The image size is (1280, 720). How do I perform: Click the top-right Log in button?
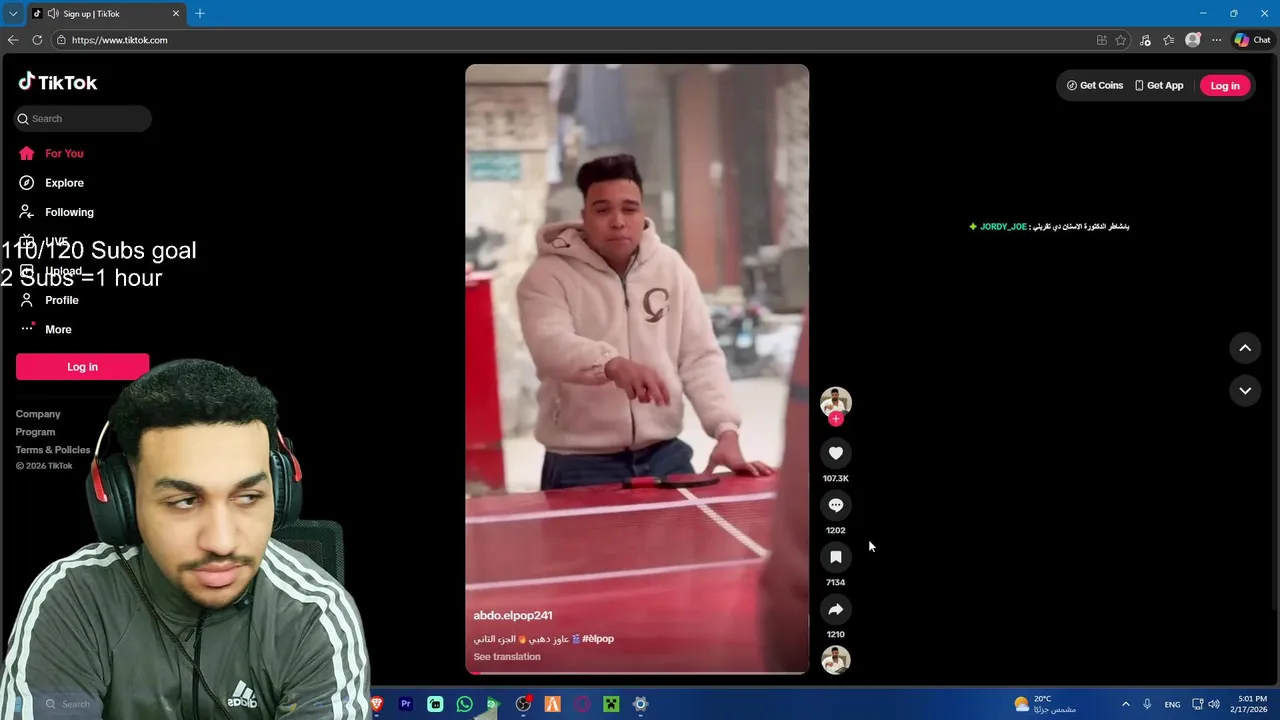[x=1225, y=85]
